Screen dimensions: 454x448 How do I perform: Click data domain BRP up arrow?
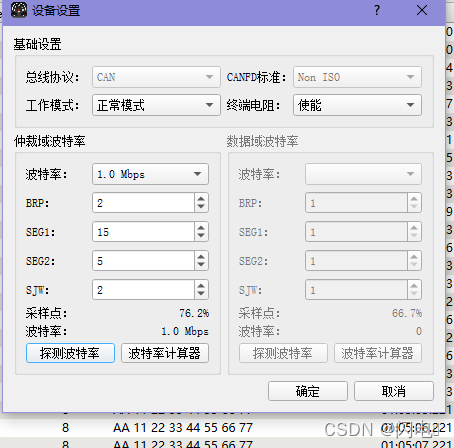[414, 198]
